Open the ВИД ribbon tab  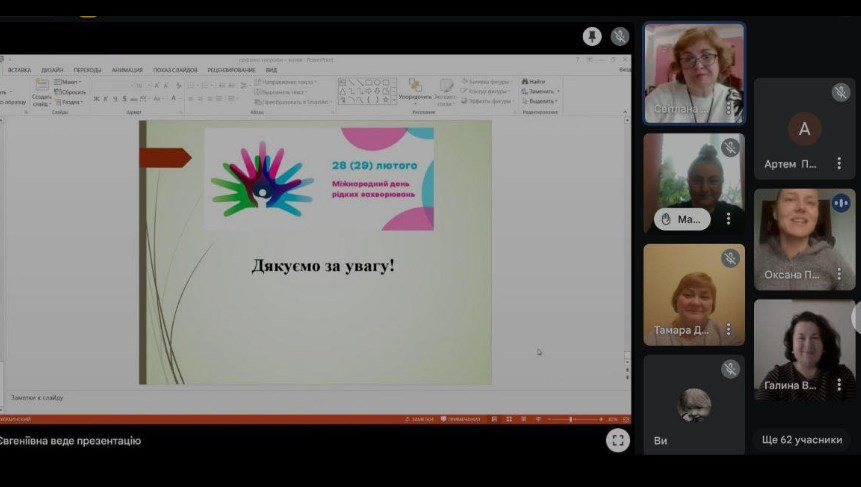coord(271,70)
